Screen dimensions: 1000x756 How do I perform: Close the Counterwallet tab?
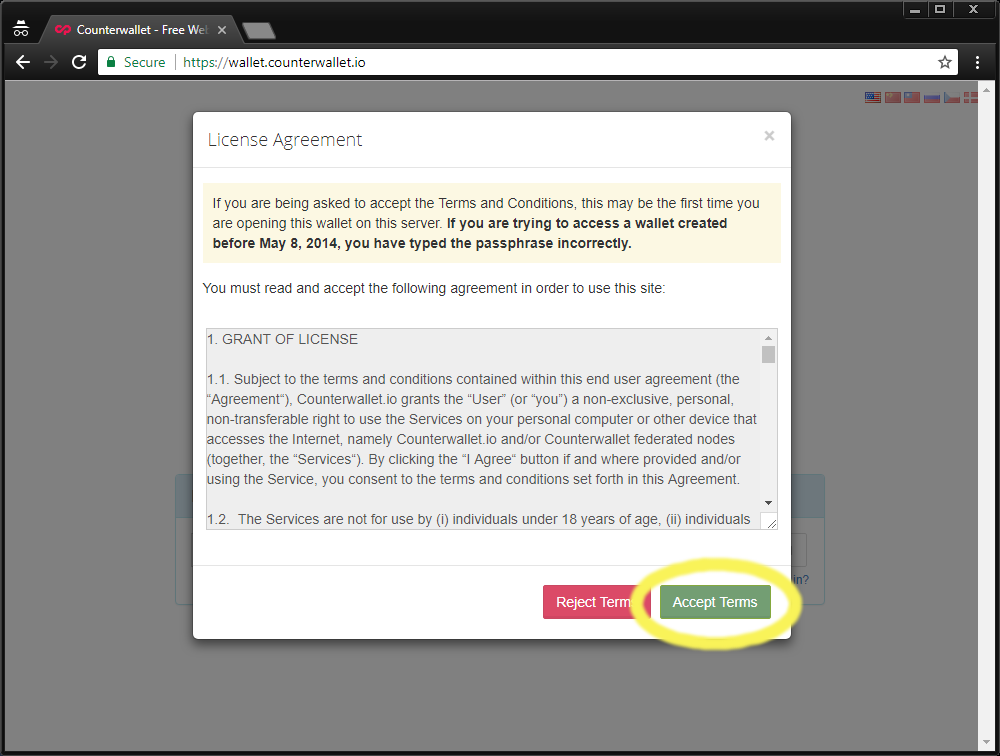[x=222, y=30]
